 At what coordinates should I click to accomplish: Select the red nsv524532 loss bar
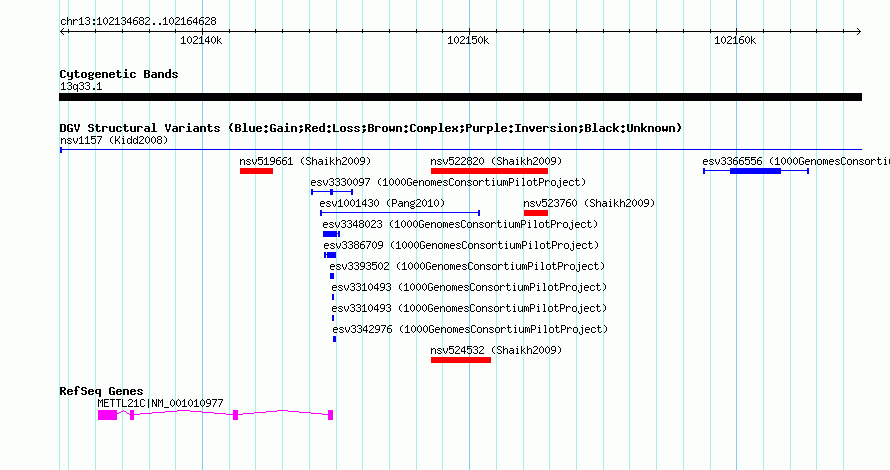[461, 360]
